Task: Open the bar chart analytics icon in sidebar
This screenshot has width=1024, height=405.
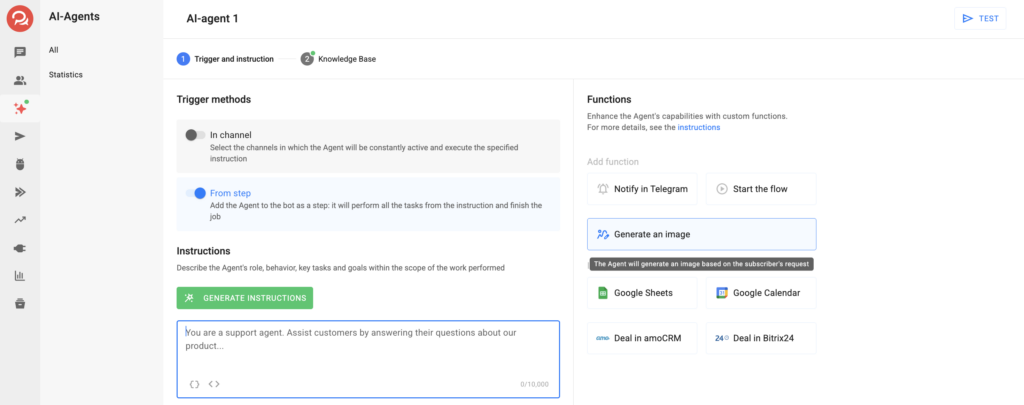Action: click(x=20, y=276)
